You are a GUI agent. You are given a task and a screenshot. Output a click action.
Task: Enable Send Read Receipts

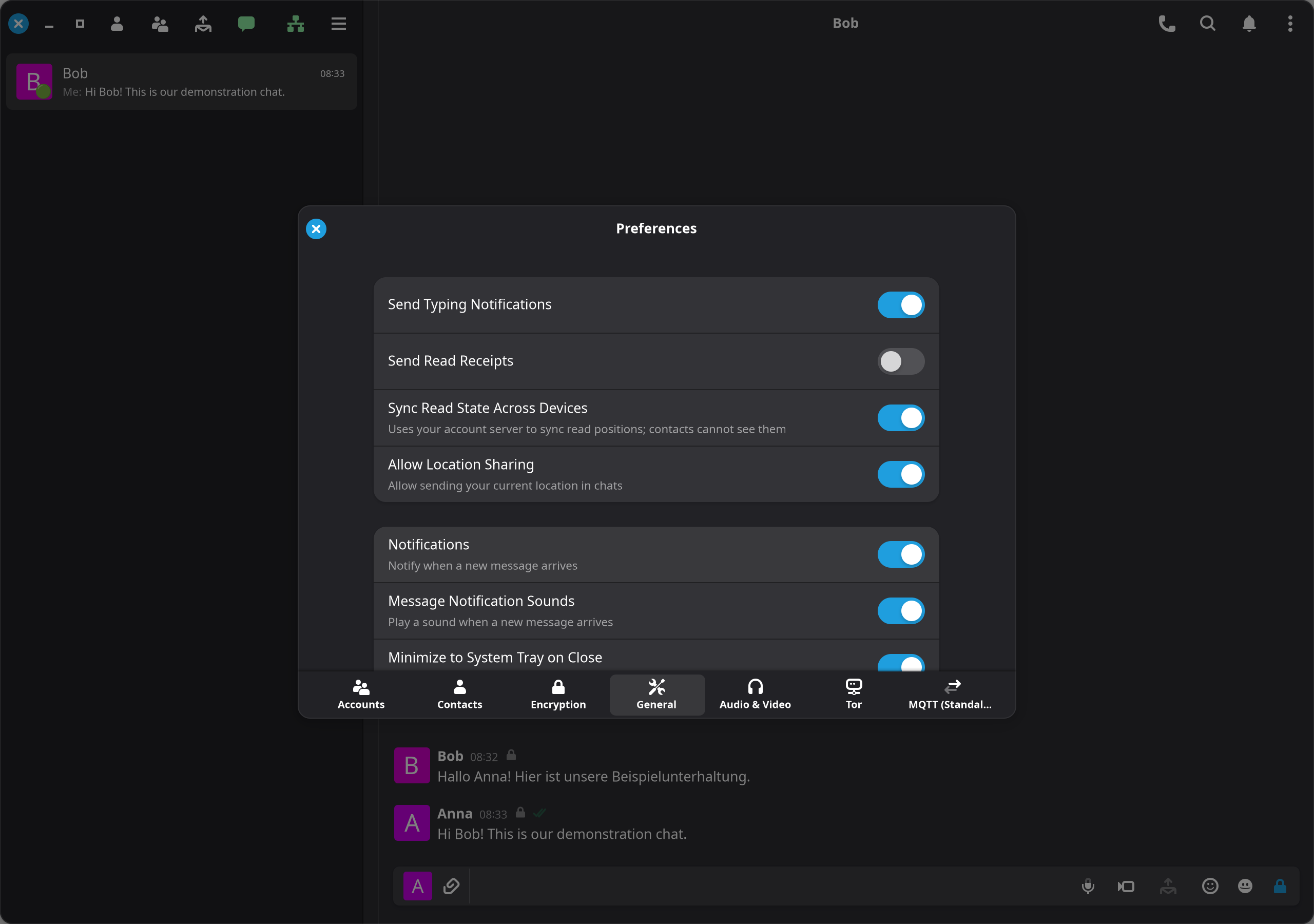901,361
